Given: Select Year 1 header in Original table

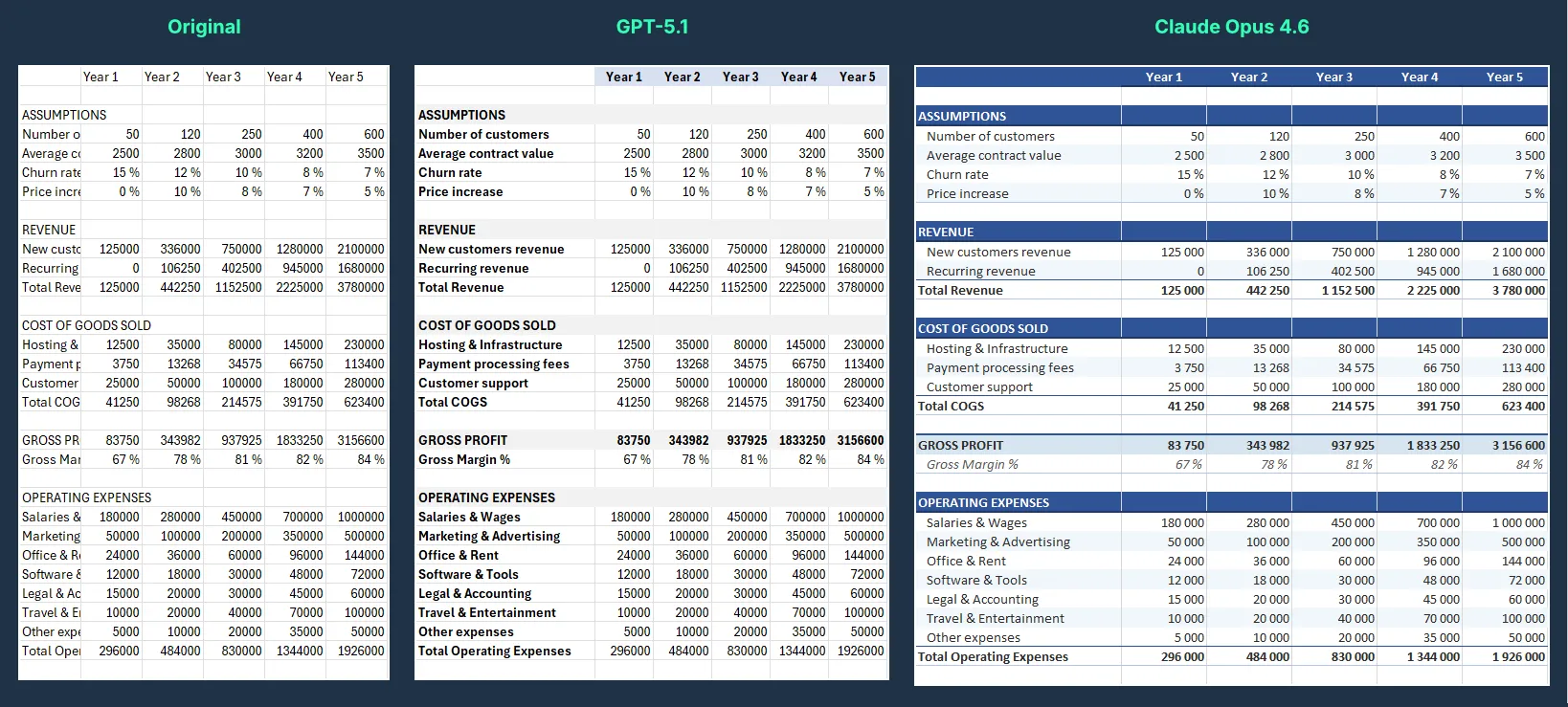Looking at the screenshot, I should 101,77.
